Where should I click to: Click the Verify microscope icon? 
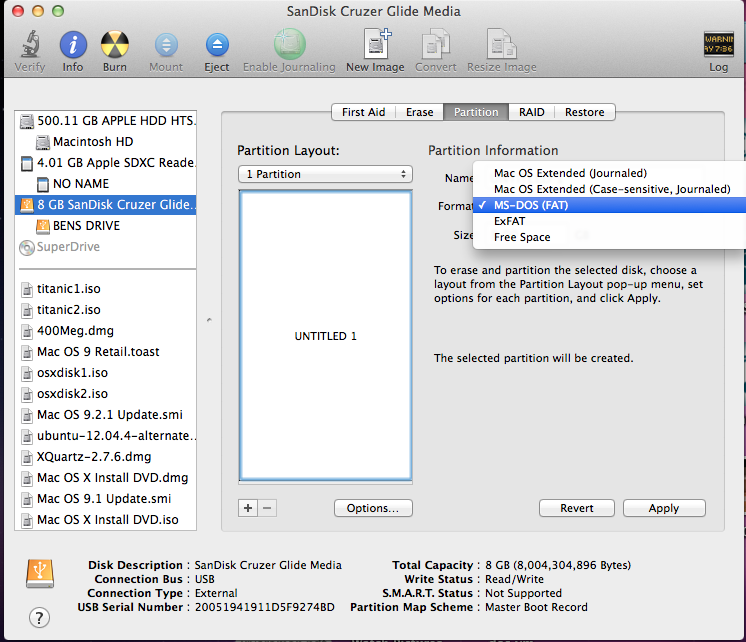coord(30,44)
